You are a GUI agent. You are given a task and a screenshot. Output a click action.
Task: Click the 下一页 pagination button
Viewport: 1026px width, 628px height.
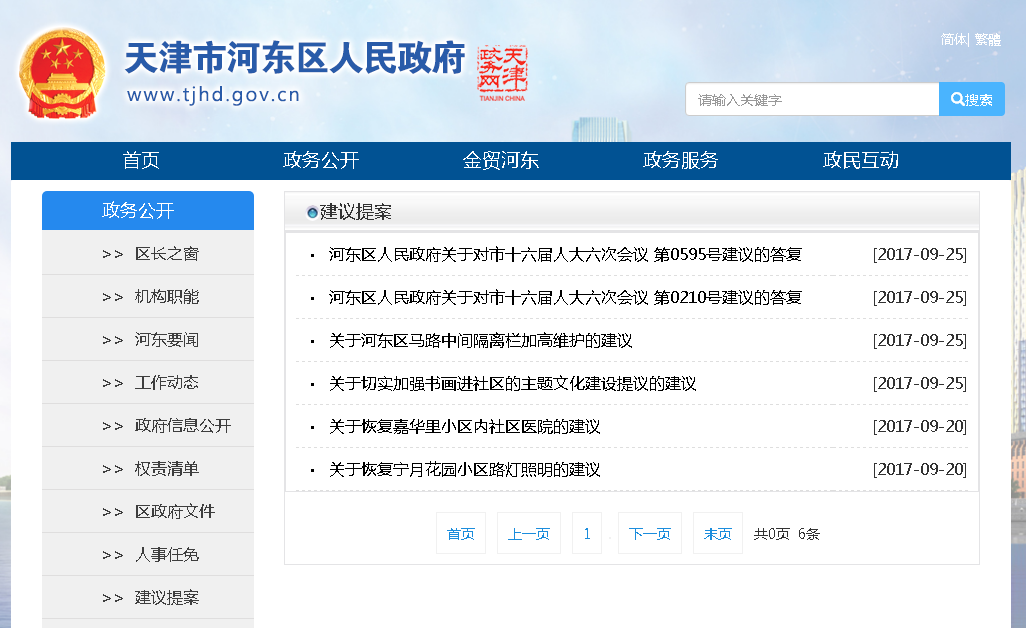(649, 534)
